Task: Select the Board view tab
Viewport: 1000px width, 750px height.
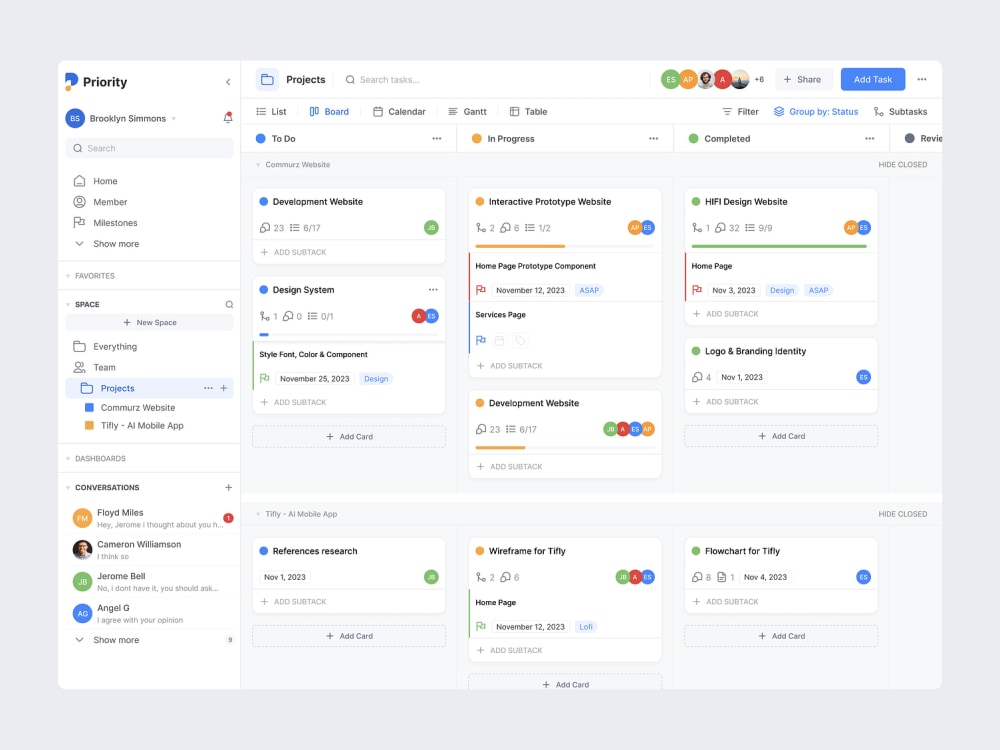Action: pos(329,112)
